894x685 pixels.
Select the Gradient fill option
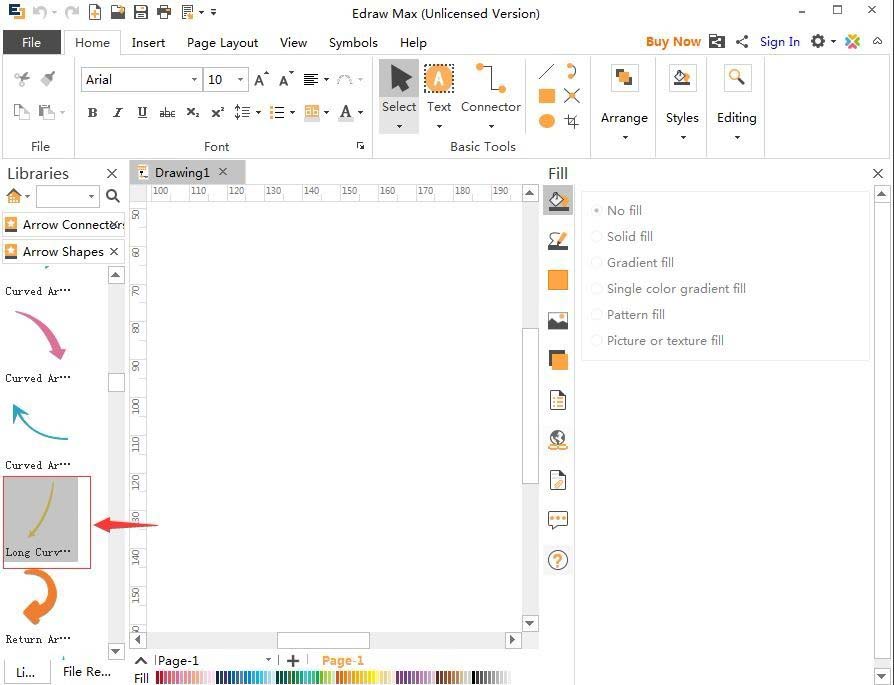coord(640,263)
